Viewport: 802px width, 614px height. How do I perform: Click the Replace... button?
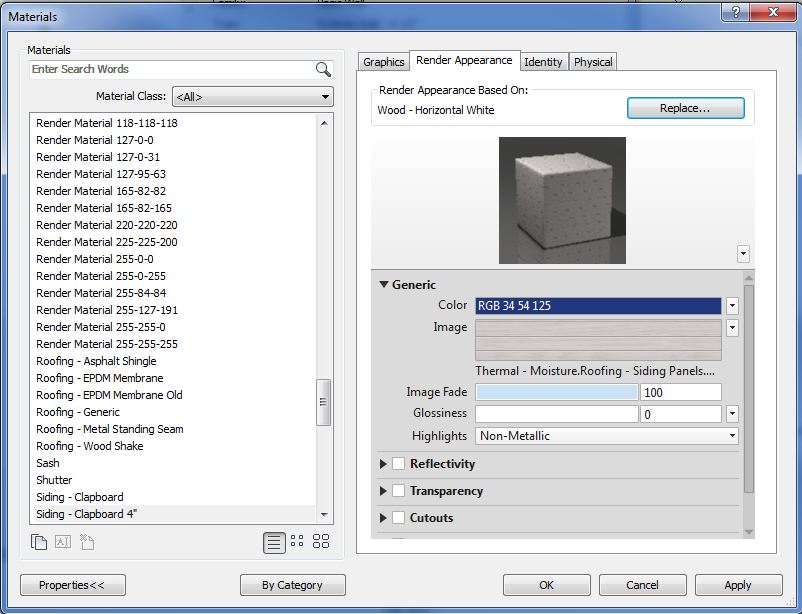[x=685, y=108]
